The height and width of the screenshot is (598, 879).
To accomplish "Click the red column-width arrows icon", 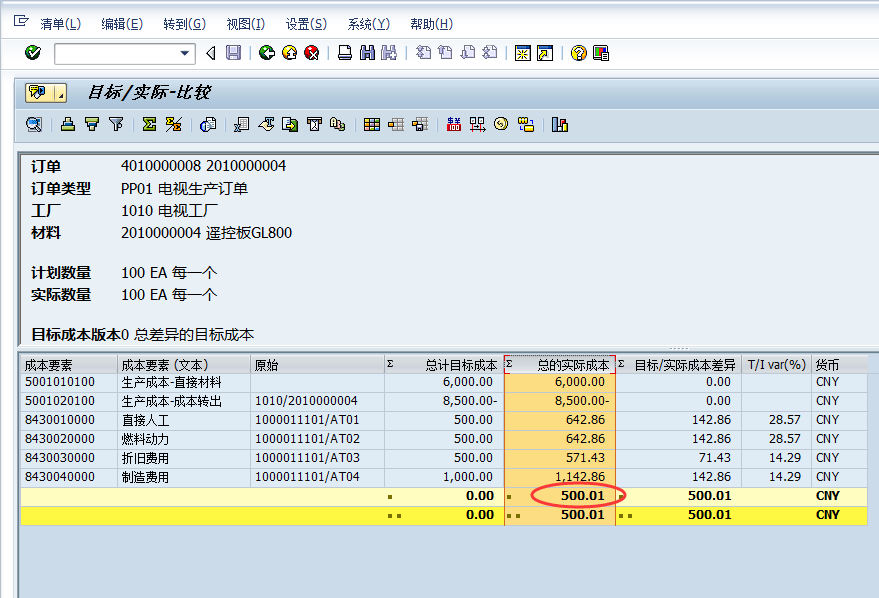I will click(x=478, y=124).
